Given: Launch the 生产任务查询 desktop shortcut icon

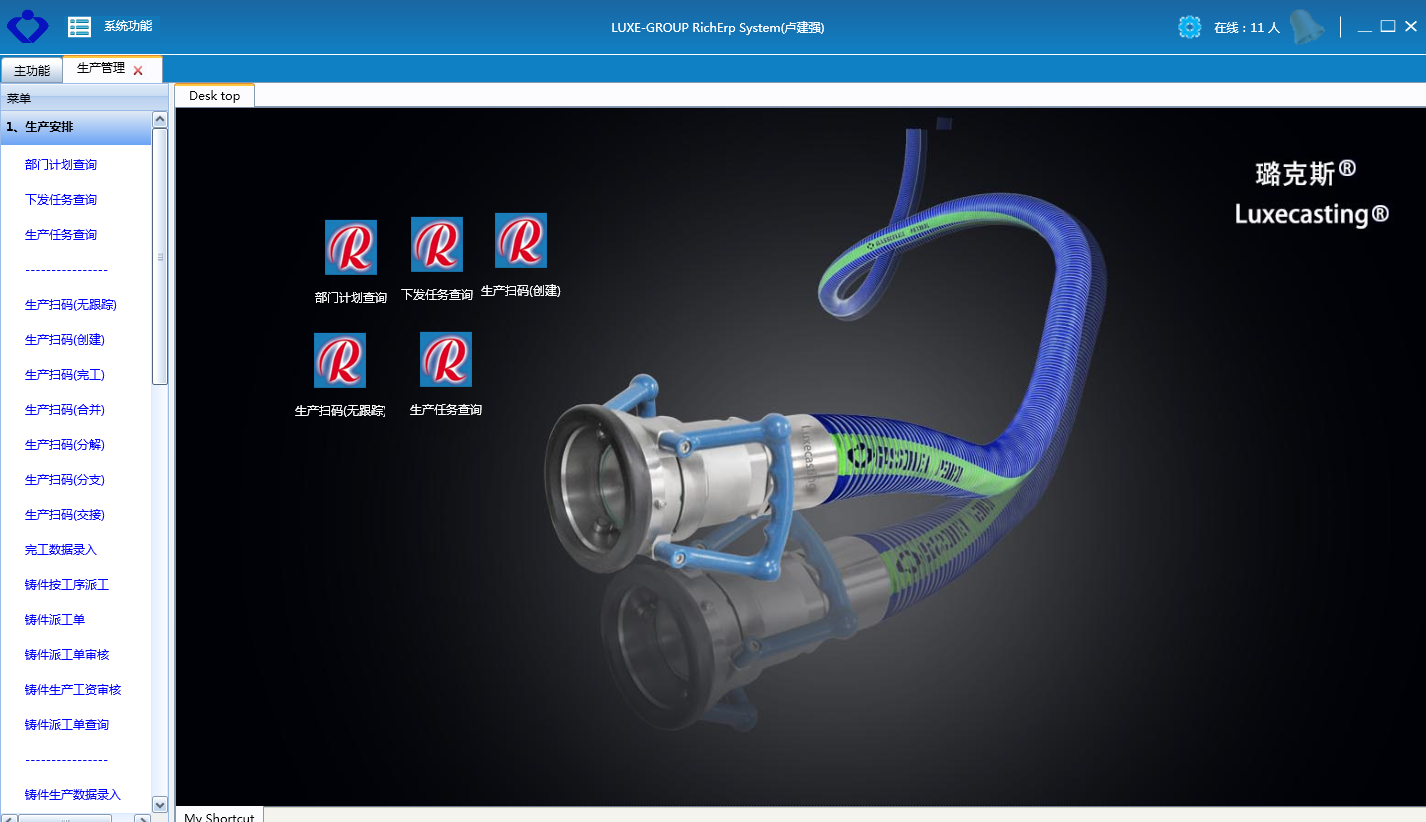Looking at the screenshot, I should 446,360.
